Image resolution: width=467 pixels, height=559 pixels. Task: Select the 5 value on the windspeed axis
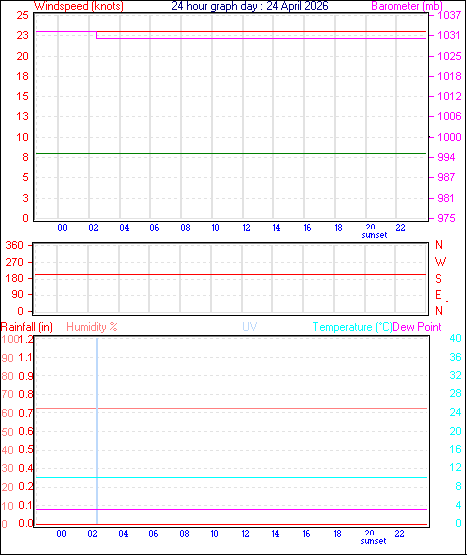(25, 177)
